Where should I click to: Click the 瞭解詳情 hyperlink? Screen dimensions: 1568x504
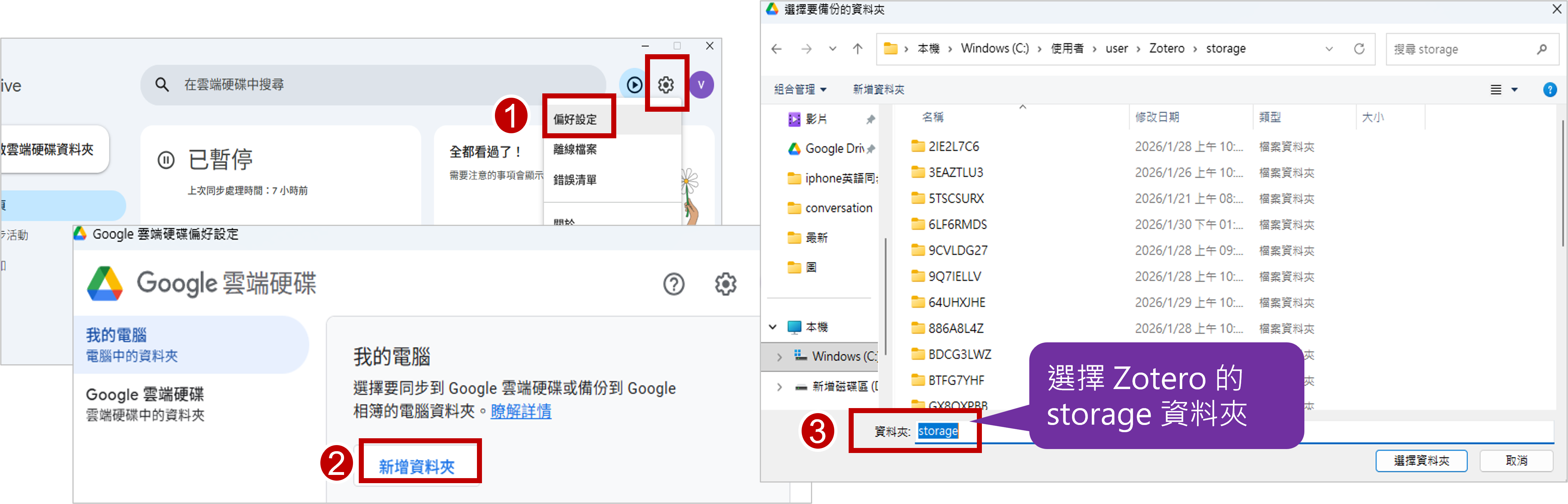point(520,411)
